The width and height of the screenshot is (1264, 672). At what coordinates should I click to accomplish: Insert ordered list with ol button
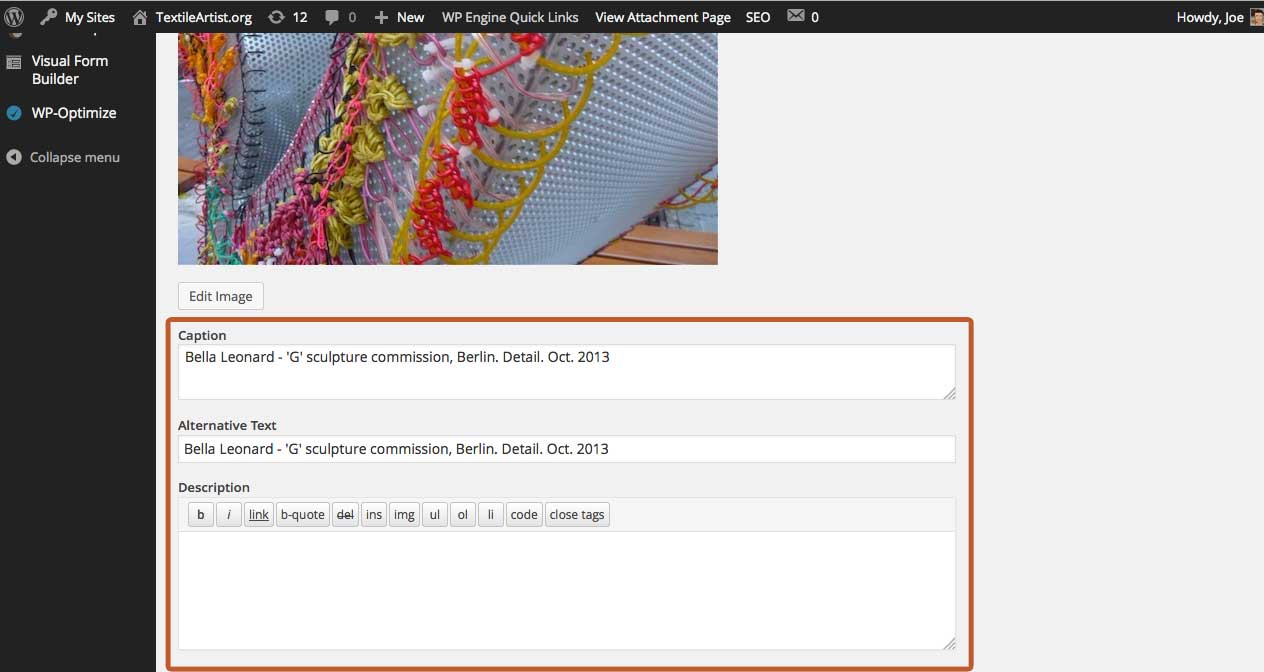click(463, 515)
